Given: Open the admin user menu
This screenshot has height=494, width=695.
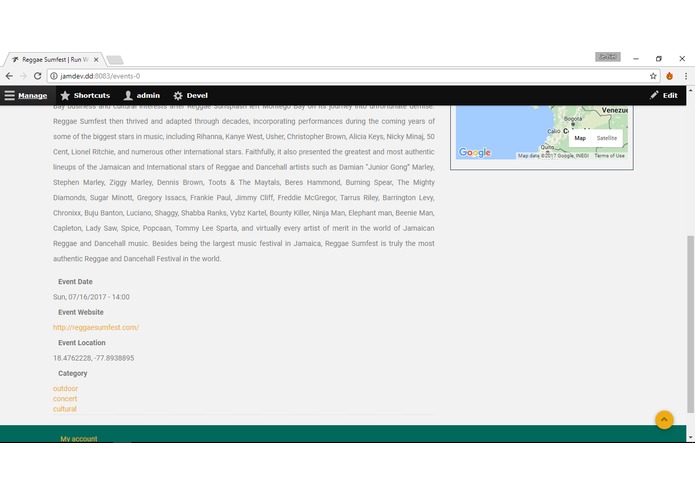Looking at the screenshot, I should click(x=142, y=95).
